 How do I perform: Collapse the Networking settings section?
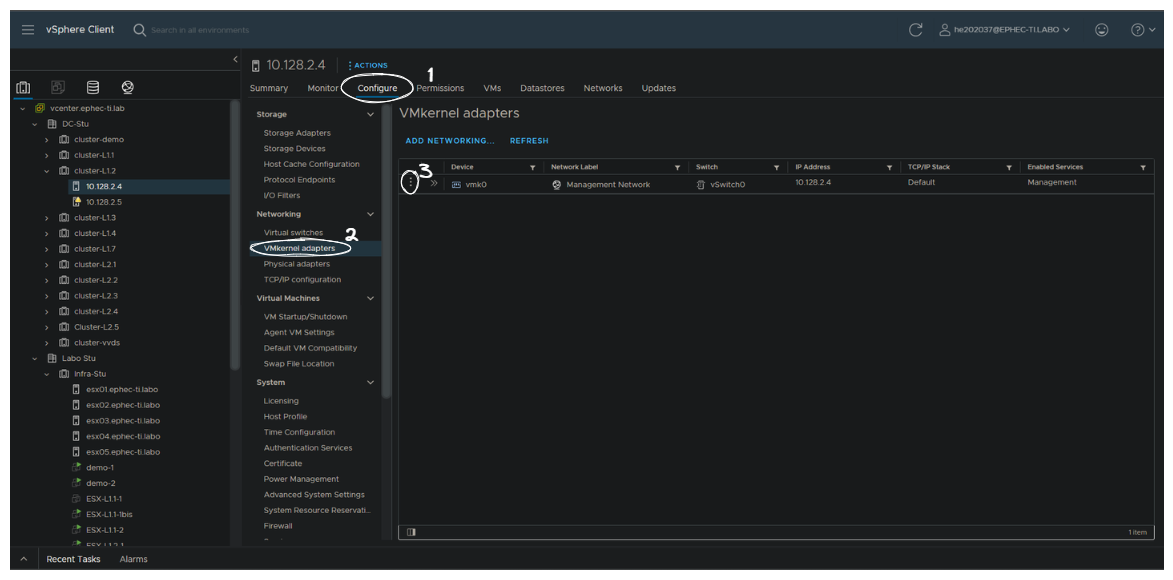tap(370, 214)
